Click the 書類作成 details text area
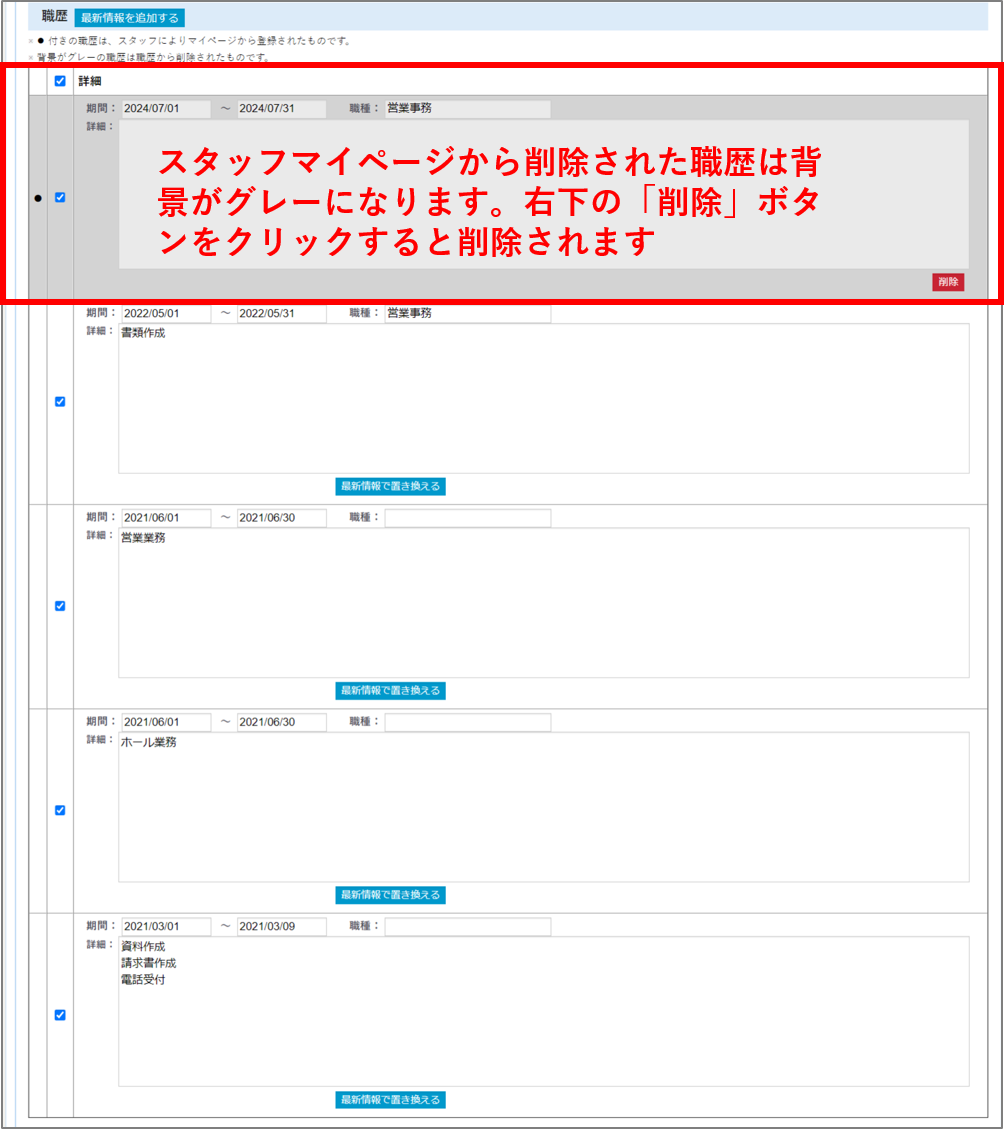 pos(544,398)
